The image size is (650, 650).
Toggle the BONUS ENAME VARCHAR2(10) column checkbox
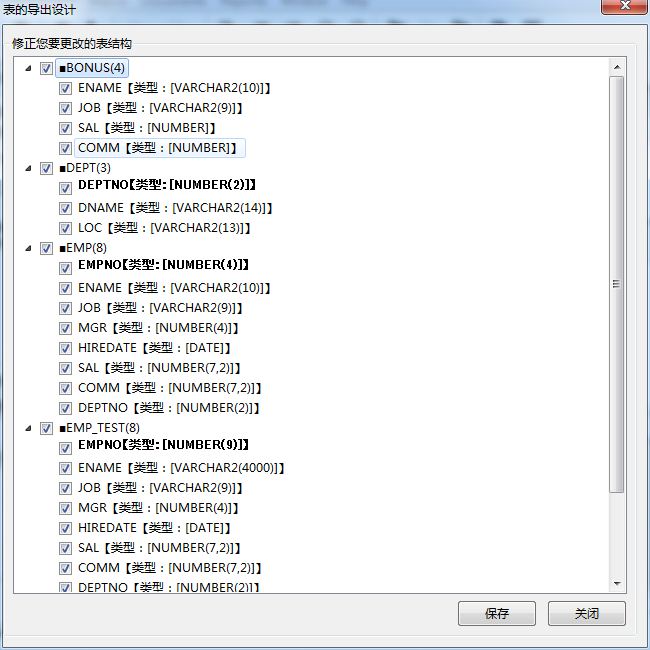(x=65, y=88)
